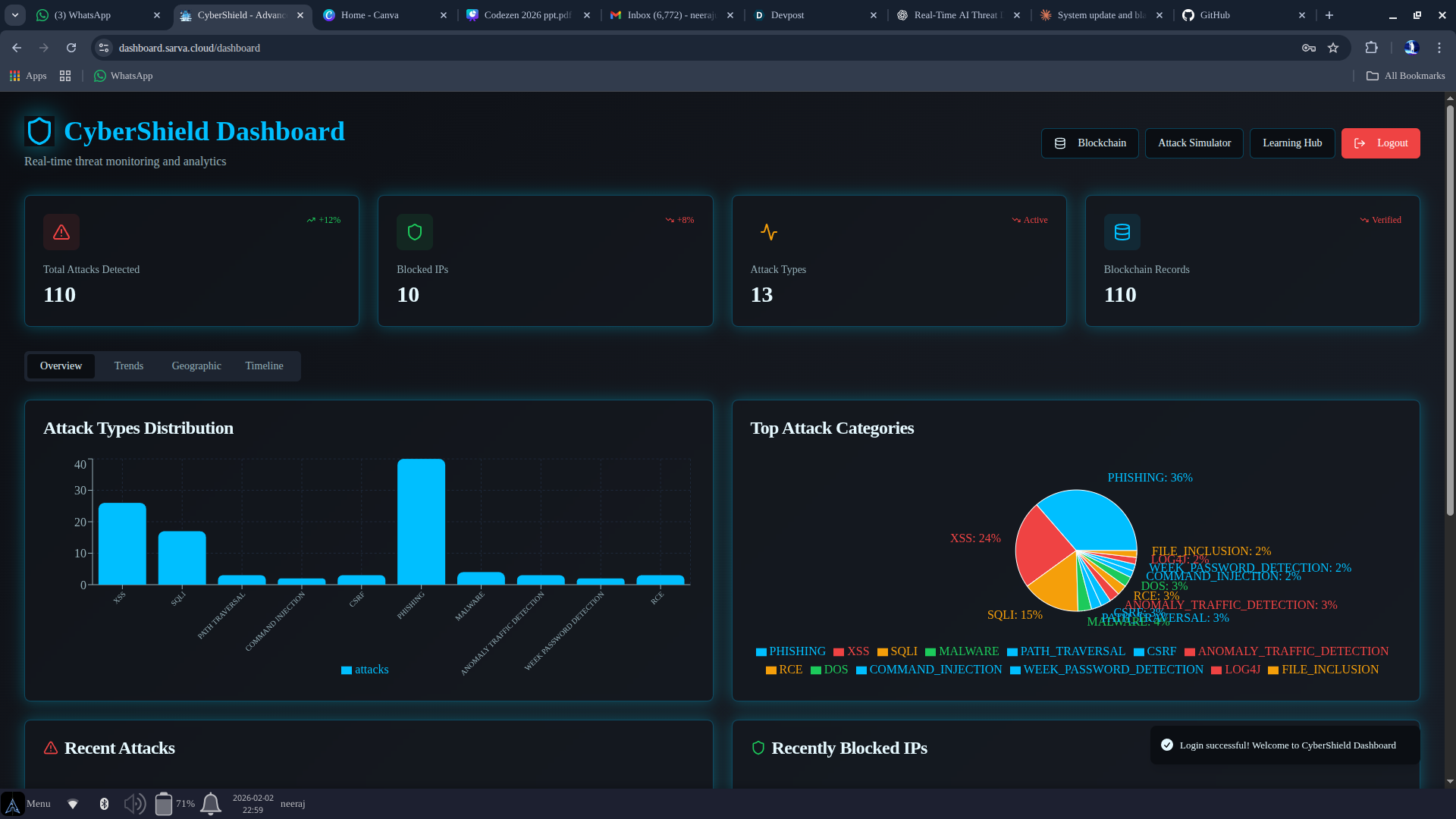1456x819 pixels.
Task: Click the Attack Types activity pulse icon
Action: coord(768,232)
